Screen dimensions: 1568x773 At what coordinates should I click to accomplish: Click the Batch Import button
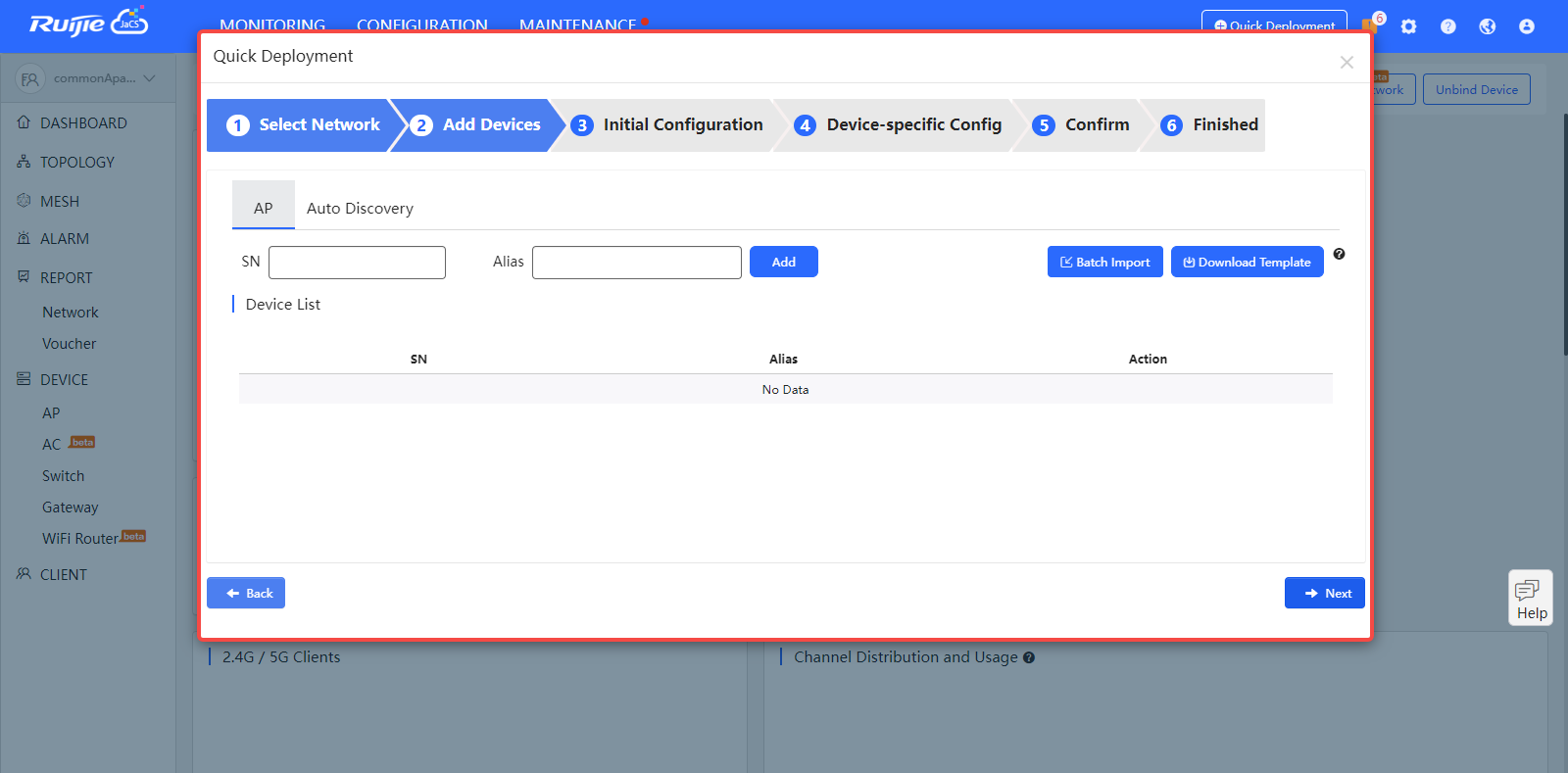tap(1104, 262)
